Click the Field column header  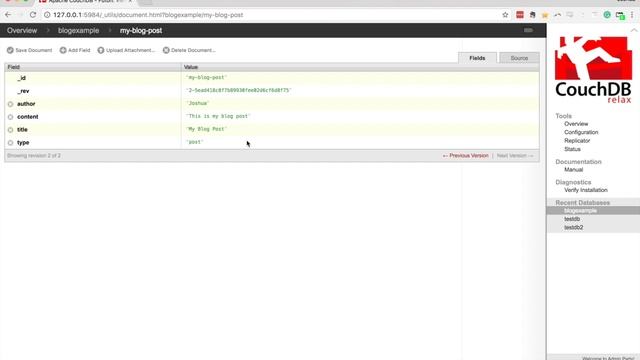(93, 67)
